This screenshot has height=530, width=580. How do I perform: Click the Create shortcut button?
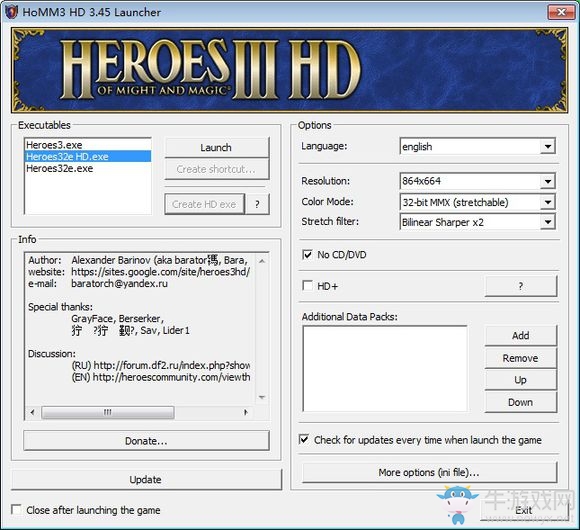point(216,169)
